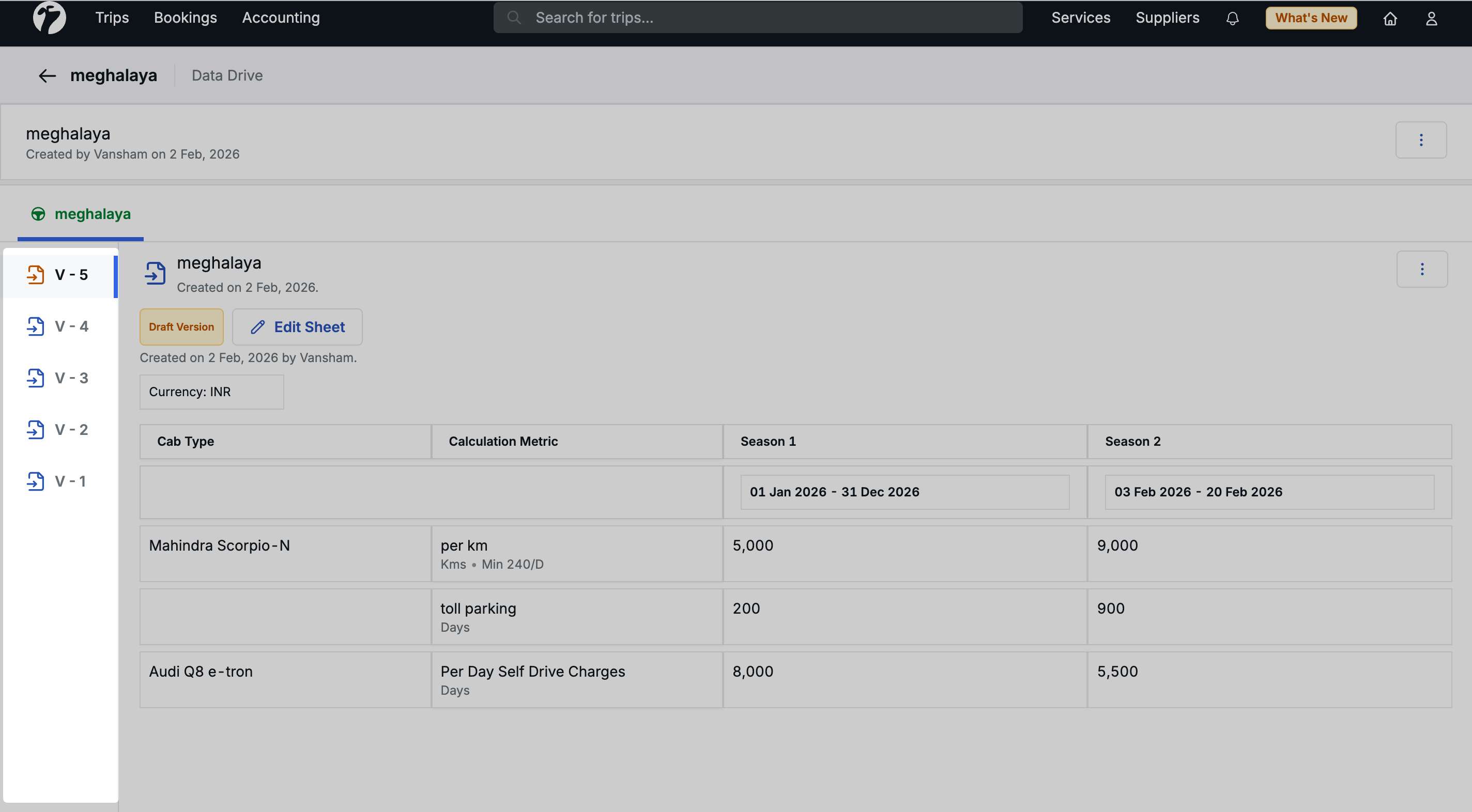This screenshot has height=812, width=1472.
Task: Go to the home icon
Action: tap(1390, 18)
